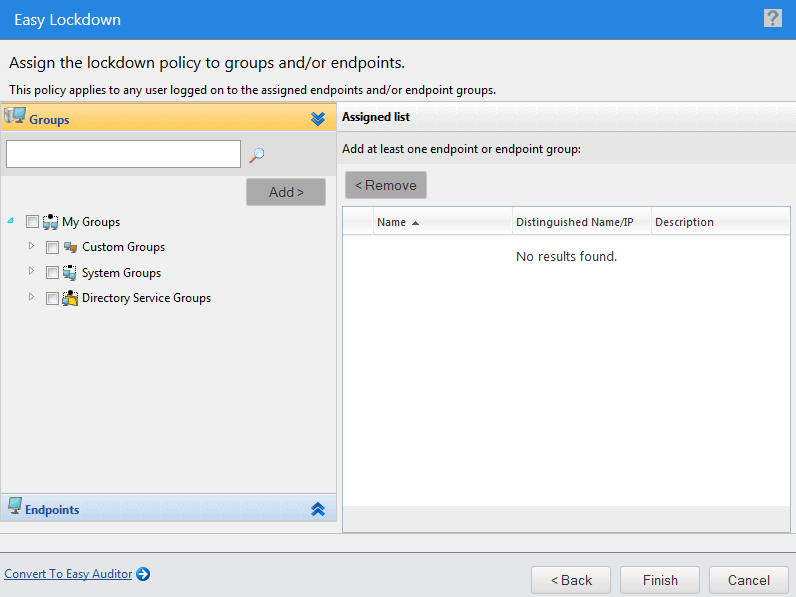Click the Custom Groups icon
Image resolution: width=796 pixels, height=597 pixels.
tap(71, 247)
